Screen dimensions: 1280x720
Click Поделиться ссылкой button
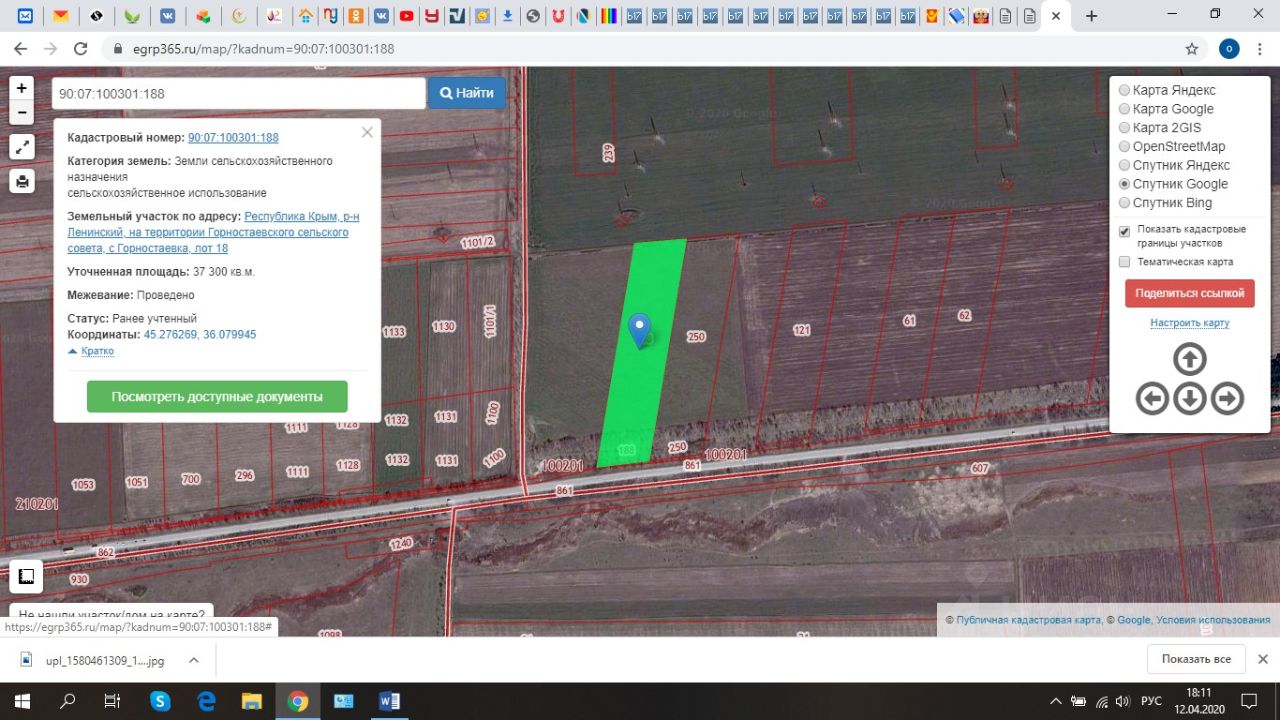(1189, 293)
